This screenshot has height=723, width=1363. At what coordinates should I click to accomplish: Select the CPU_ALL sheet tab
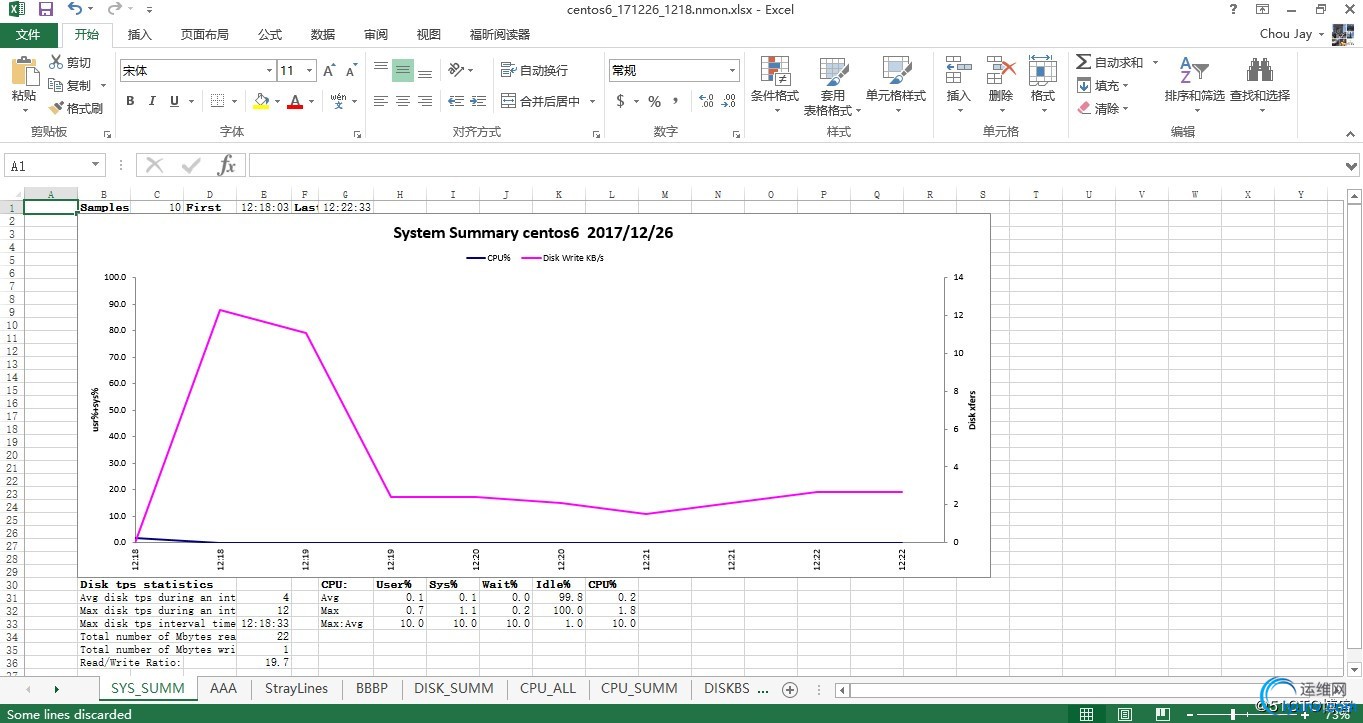coord(548,688)
